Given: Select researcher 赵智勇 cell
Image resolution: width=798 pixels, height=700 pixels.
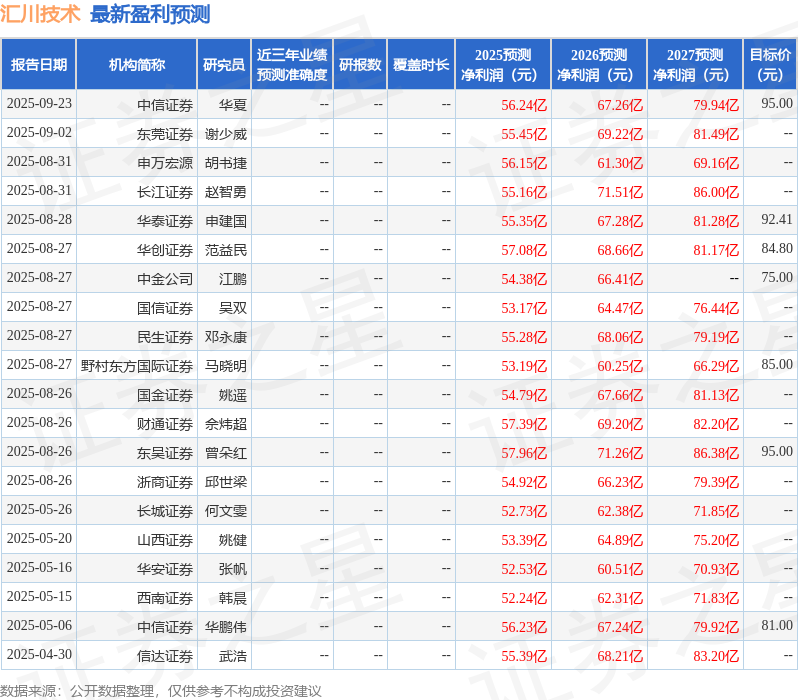Looking at the screenshot, I should point(225,192).
